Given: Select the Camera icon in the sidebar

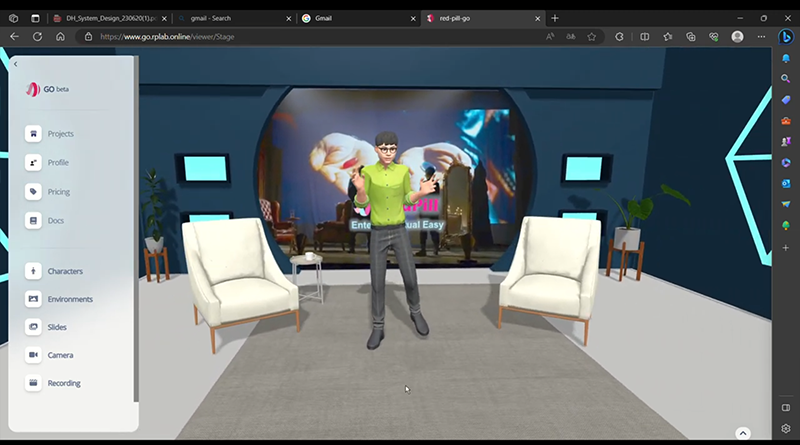Looking at the screenshot, I should [x=34, y=355].
